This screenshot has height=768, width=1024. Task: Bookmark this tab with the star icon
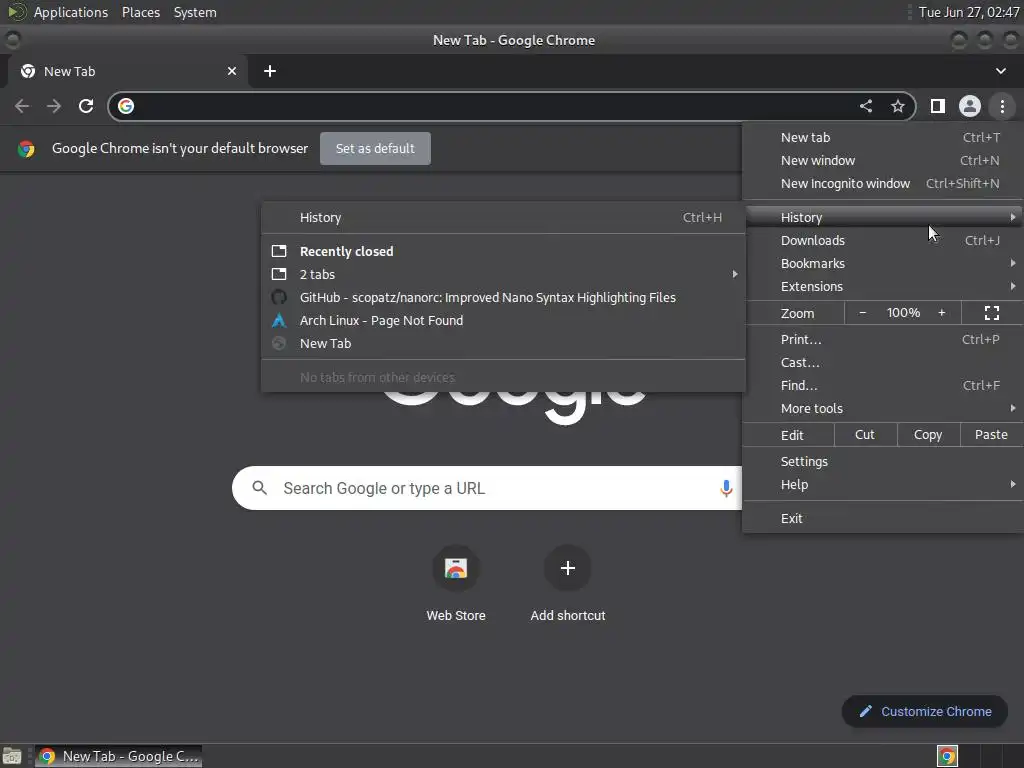[x=898, y=106]
